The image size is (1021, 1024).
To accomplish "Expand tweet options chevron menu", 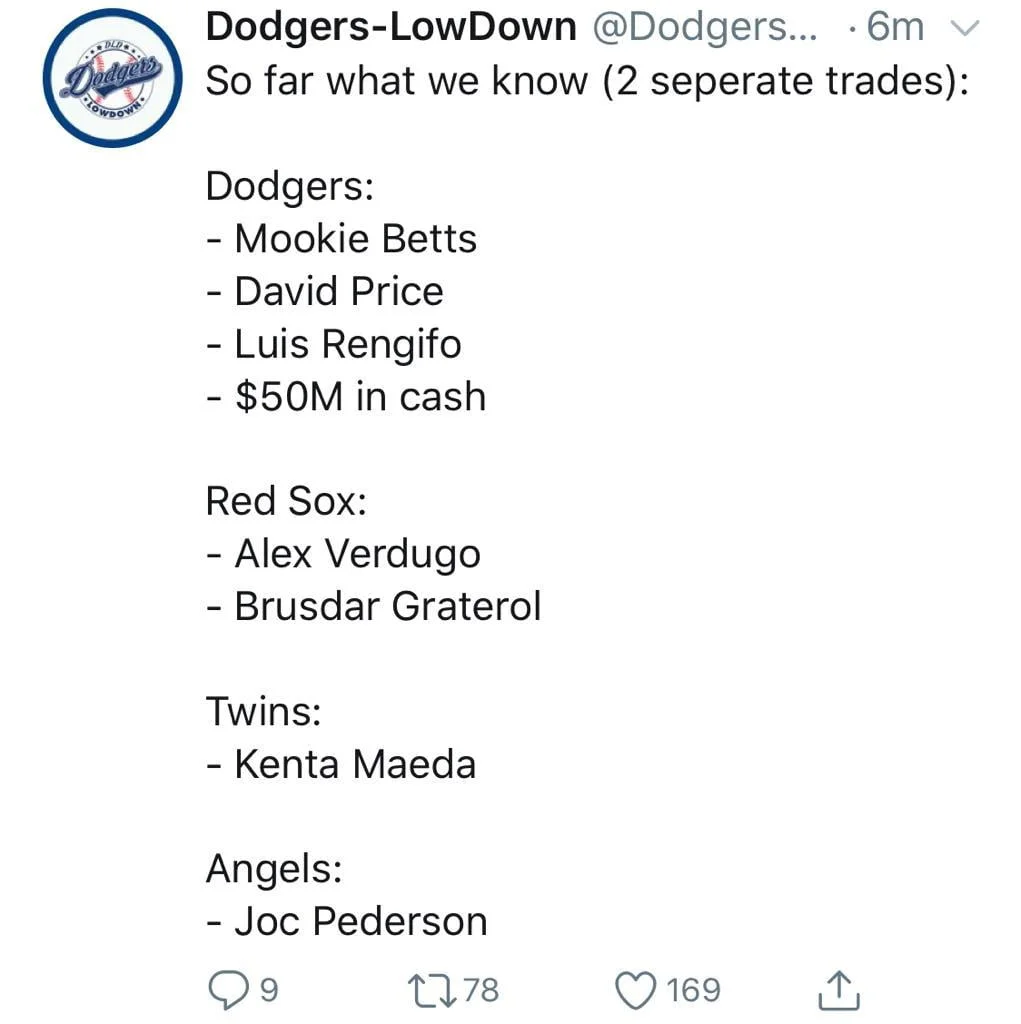I will tap(964, 29).
